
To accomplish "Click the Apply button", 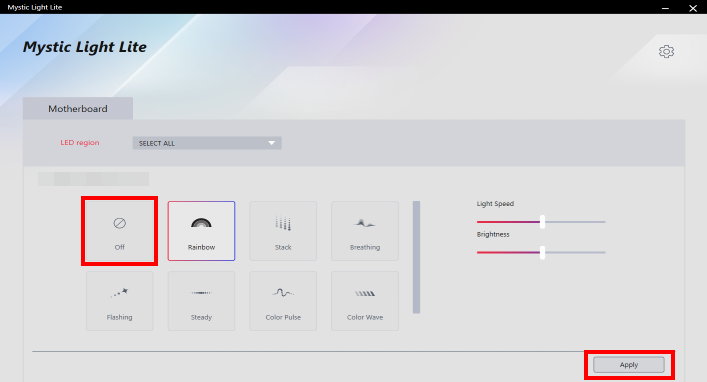I will pos(629,364).
